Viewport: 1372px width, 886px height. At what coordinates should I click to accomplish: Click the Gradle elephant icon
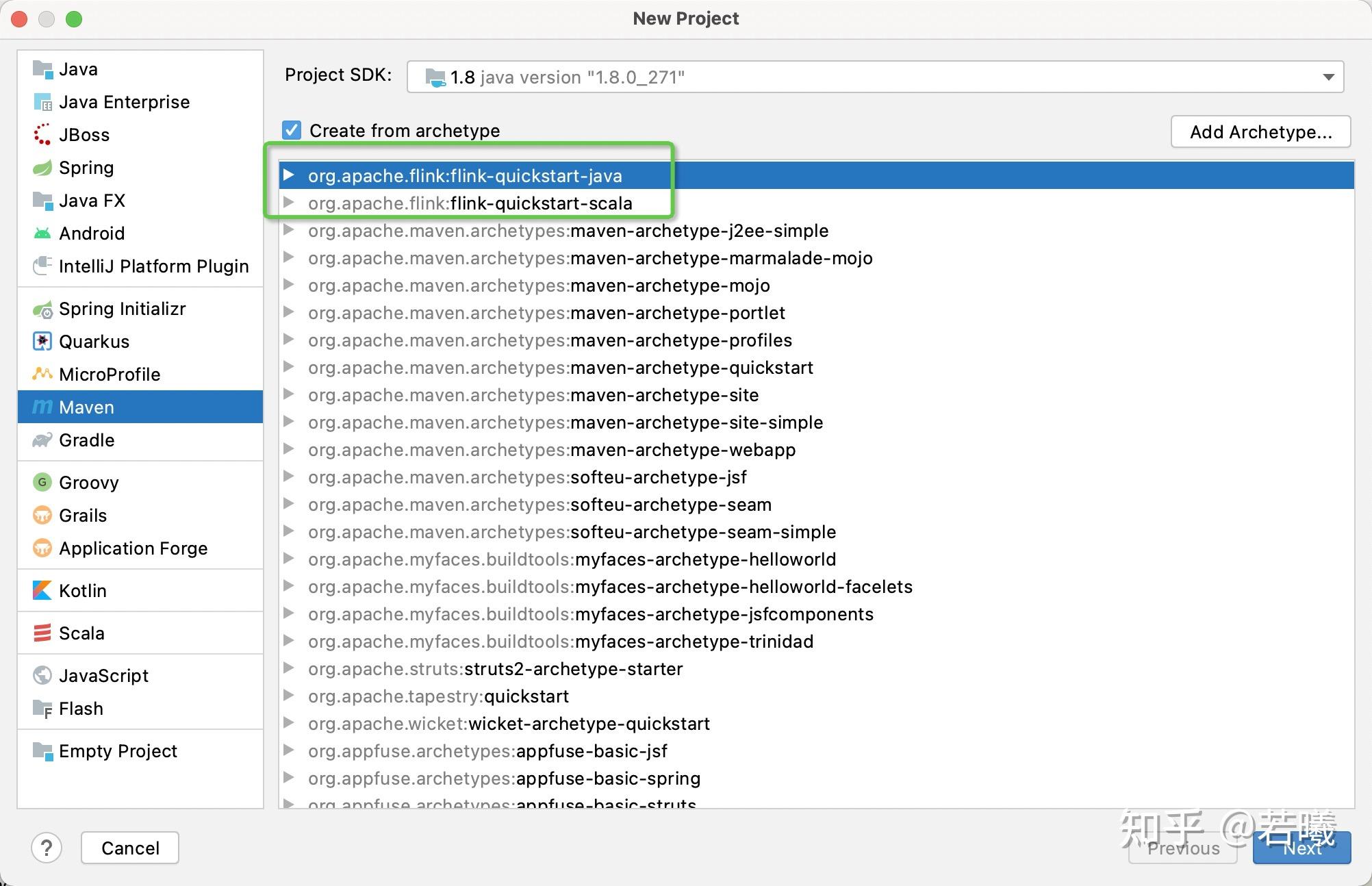coord(42,440)
